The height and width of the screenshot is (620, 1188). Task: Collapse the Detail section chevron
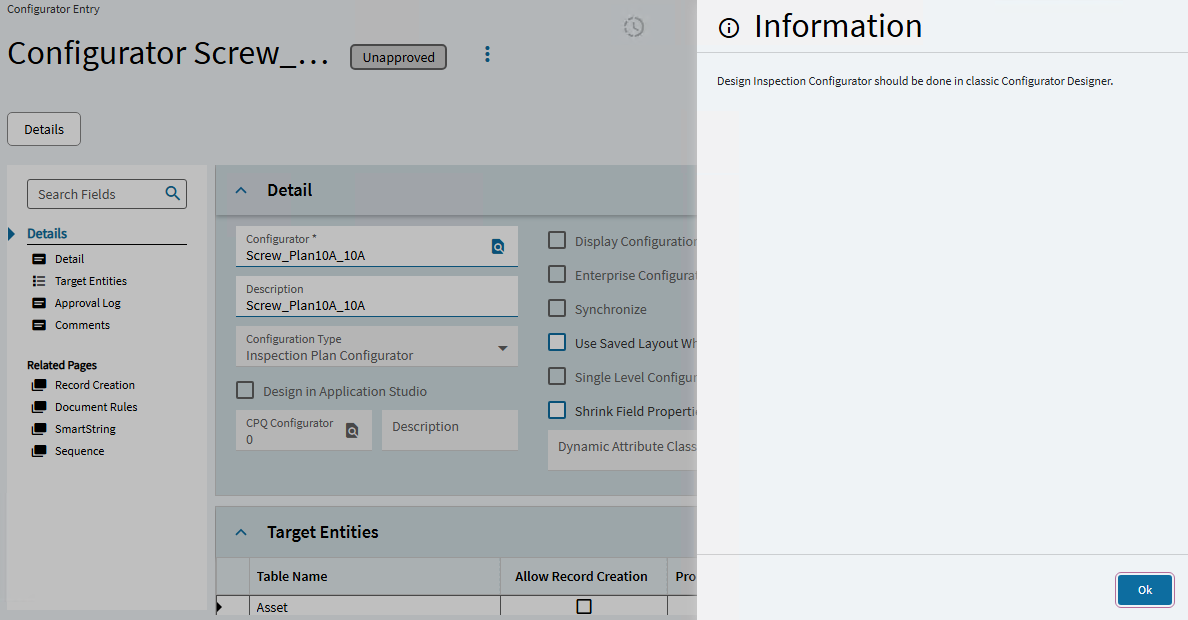241,190
